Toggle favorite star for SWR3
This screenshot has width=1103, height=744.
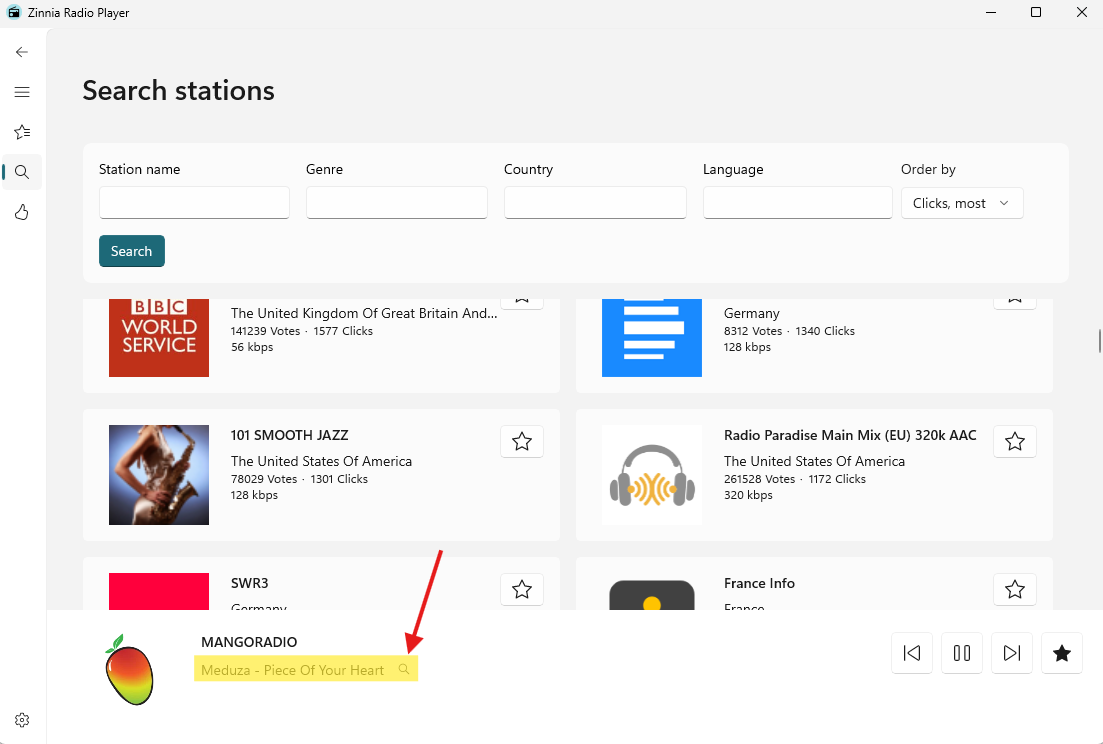click(x=522, y=590)
